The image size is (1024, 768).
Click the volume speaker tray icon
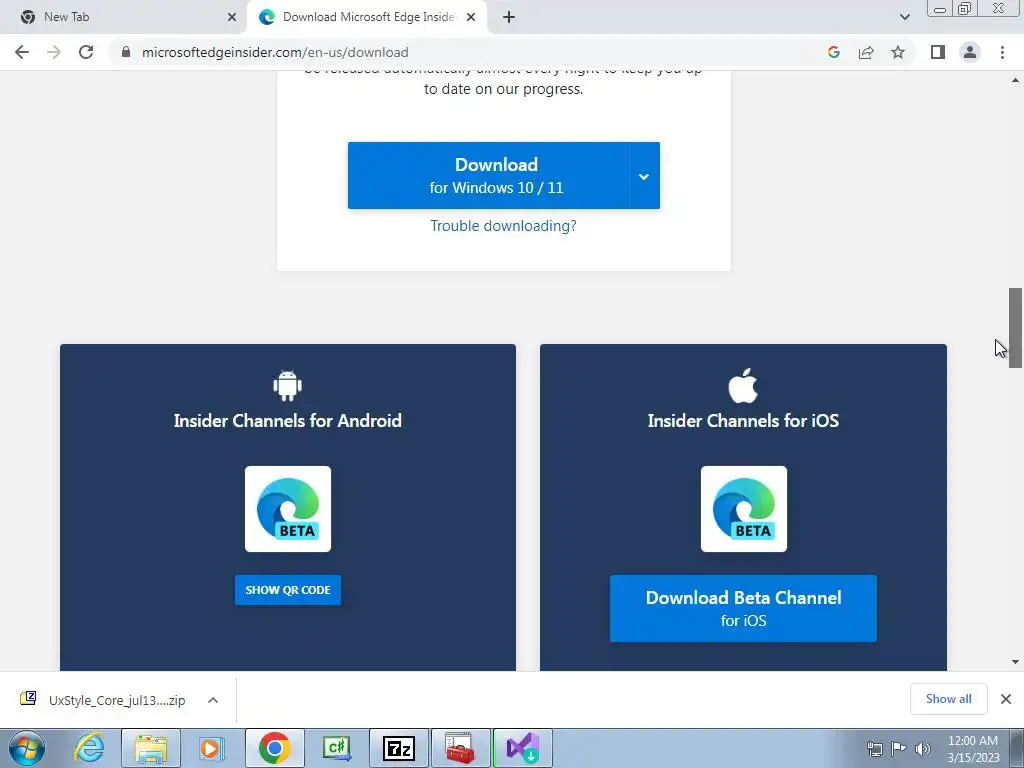tap(923, 749)
